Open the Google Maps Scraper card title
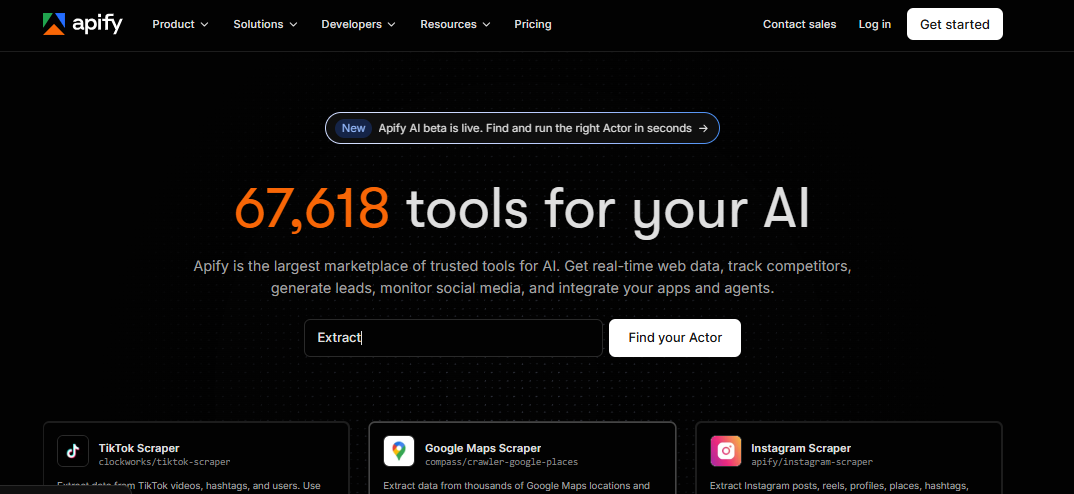 [483, 448]
